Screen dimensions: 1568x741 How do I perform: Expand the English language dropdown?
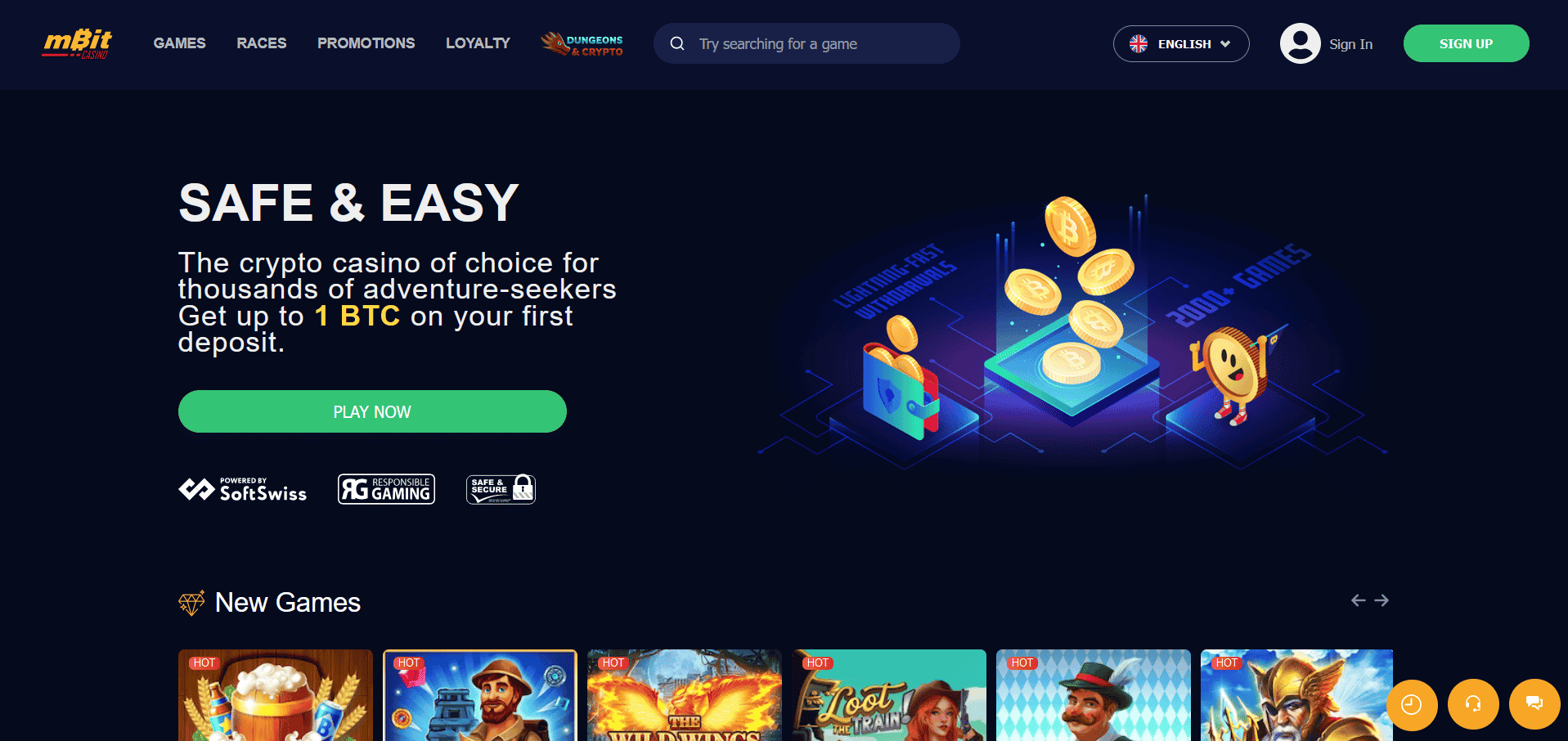pos(1181,44)
